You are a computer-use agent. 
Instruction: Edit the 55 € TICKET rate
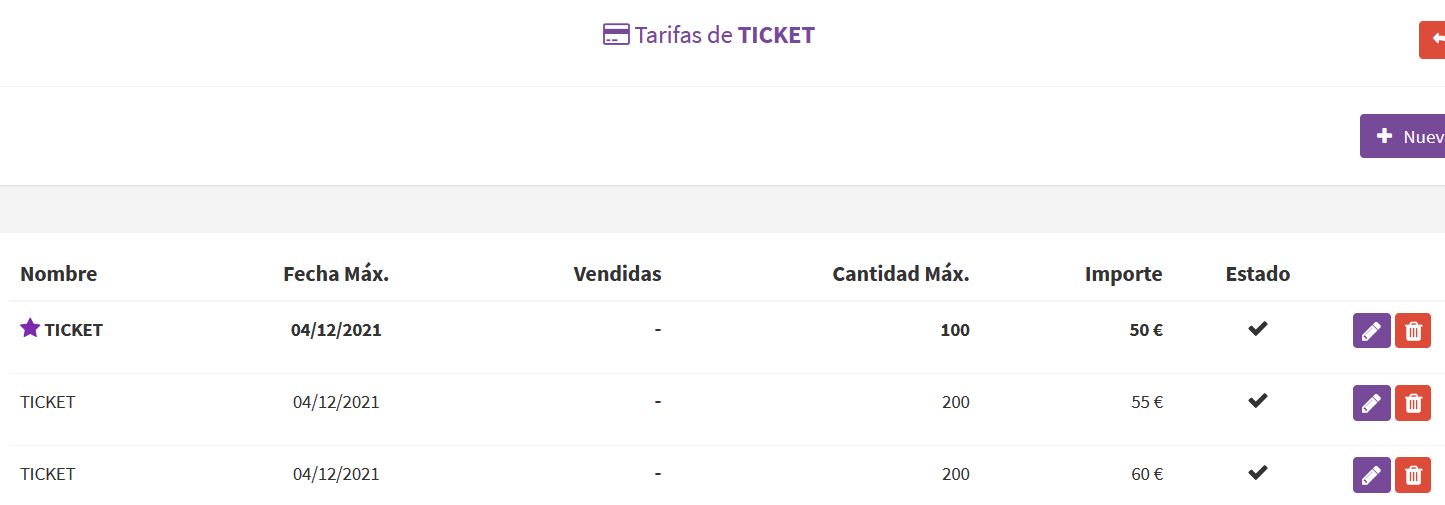[1371, 402]
